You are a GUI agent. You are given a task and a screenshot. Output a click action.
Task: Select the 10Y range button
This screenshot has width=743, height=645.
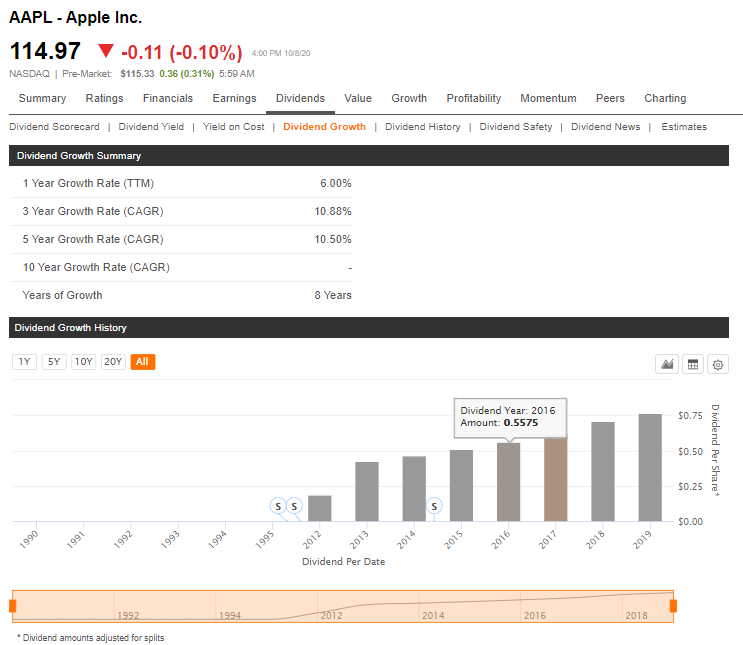coord(83,362)
